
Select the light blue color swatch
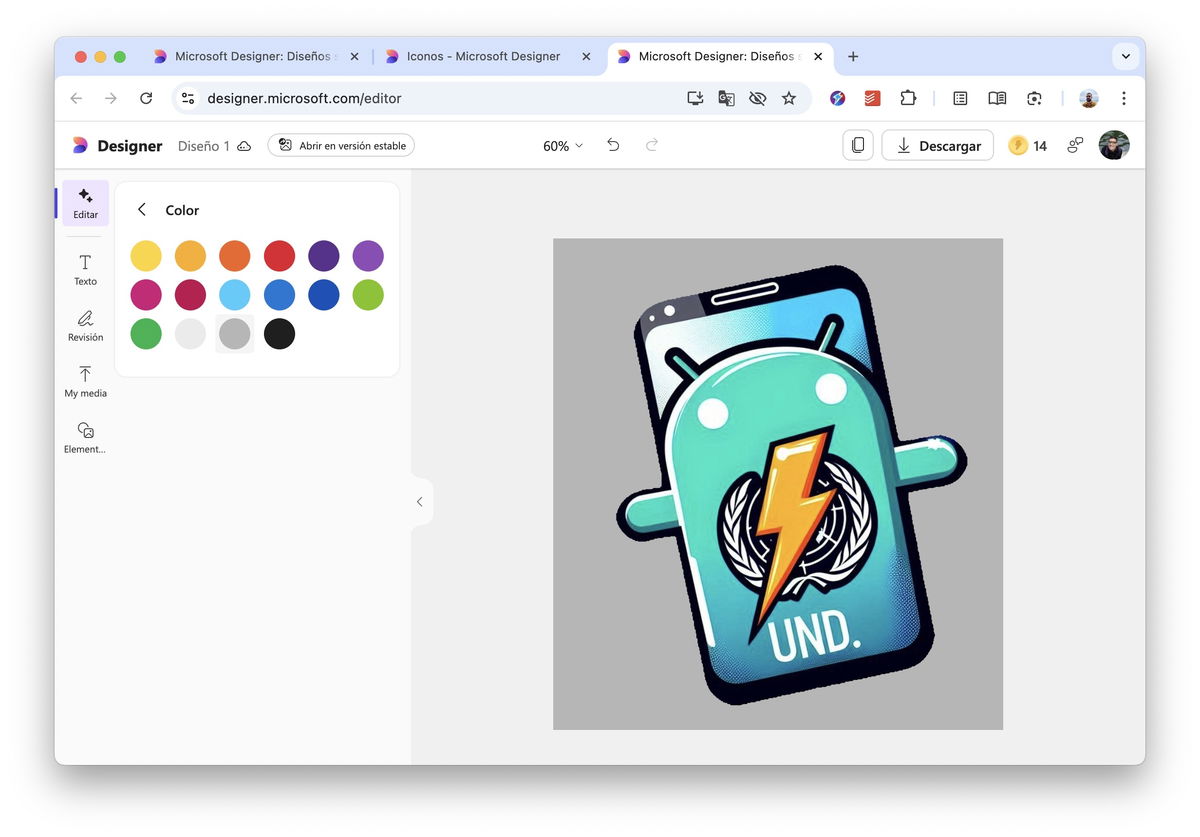tap(234, 295)
